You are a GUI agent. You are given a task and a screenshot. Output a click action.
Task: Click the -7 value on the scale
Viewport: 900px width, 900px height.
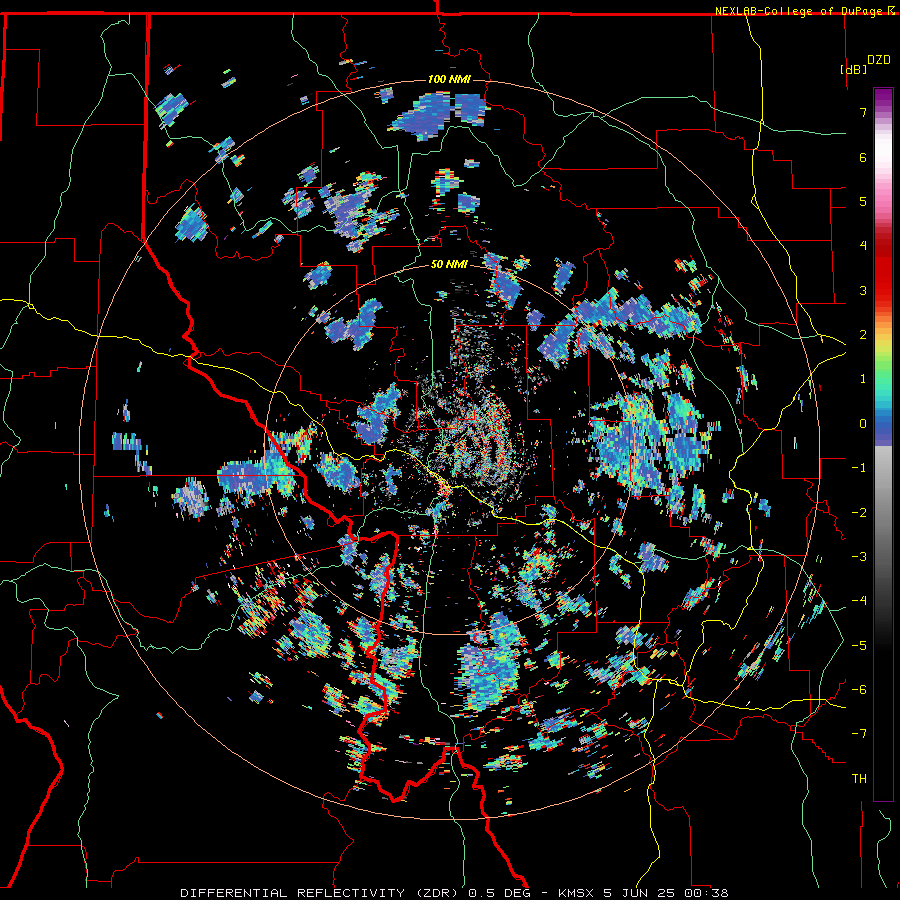(x=859, y=734)
